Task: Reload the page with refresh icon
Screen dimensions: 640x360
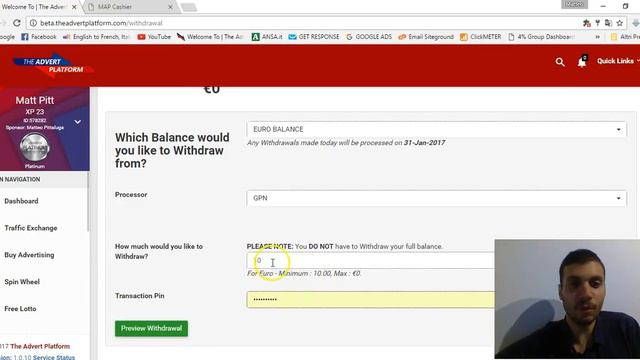Action: (17, 23)
